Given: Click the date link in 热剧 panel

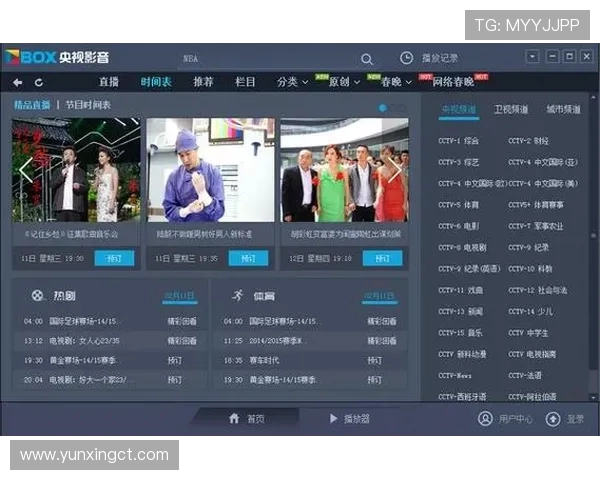Looking at the screenshot, I should click(179, 296).
